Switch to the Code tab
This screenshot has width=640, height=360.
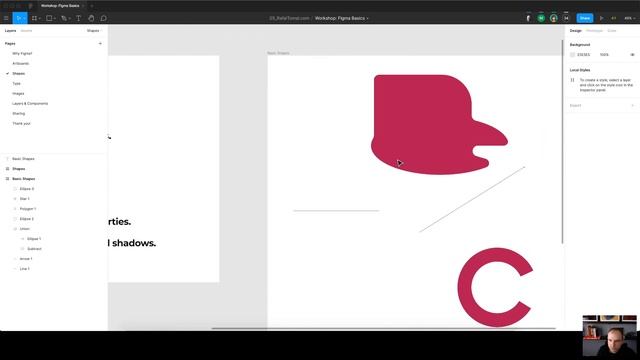pos(611,31)
